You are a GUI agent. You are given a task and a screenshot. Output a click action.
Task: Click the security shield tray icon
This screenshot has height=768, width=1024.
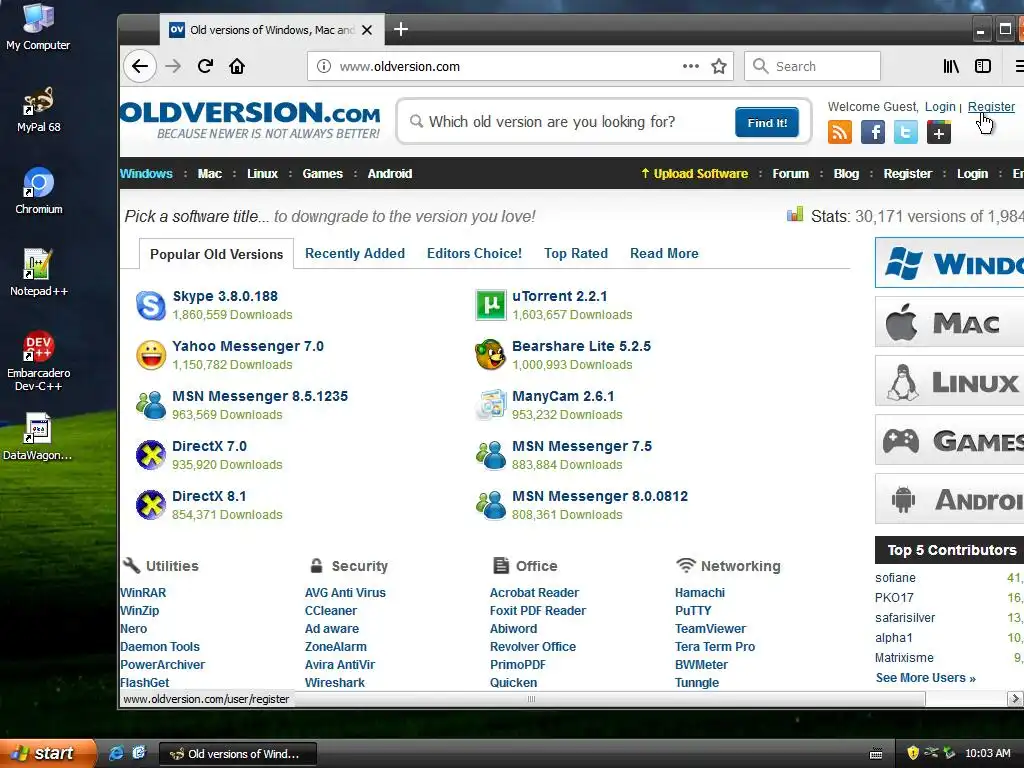coord(913,753)
